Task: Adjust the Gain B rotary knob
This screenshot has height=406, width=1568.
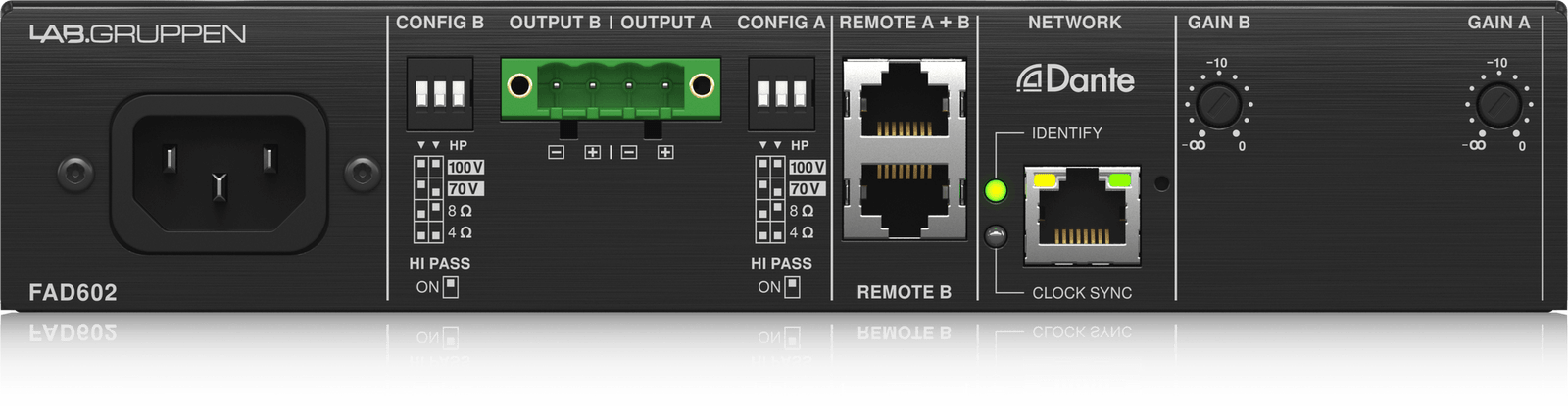Action: 1219,105
